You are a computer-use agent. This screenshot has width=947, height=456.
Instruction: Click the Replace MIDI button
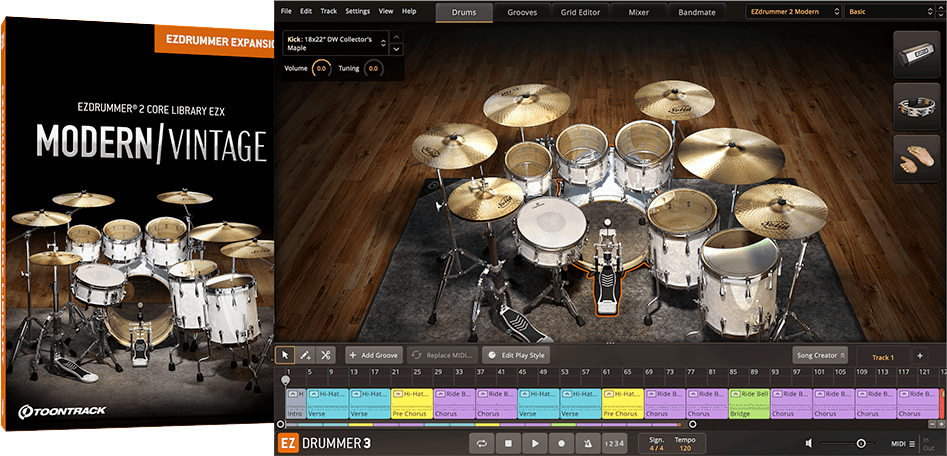coord(443,355)
